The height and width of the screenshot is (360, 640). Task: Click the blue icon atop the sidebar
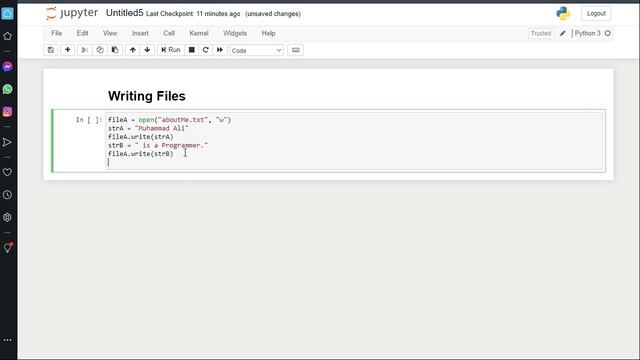(7, 13)
